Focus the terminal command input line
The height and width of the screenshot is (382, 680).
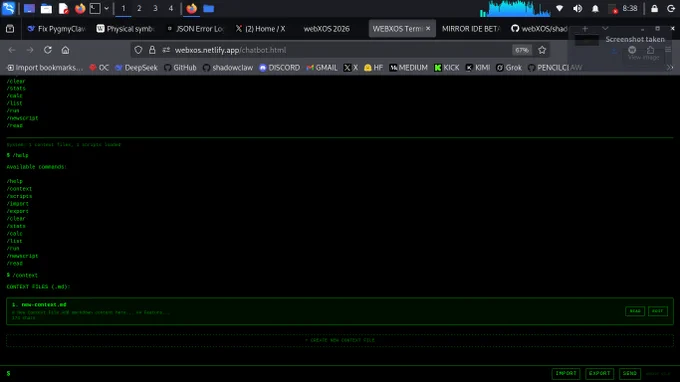(x=278, y=373)
